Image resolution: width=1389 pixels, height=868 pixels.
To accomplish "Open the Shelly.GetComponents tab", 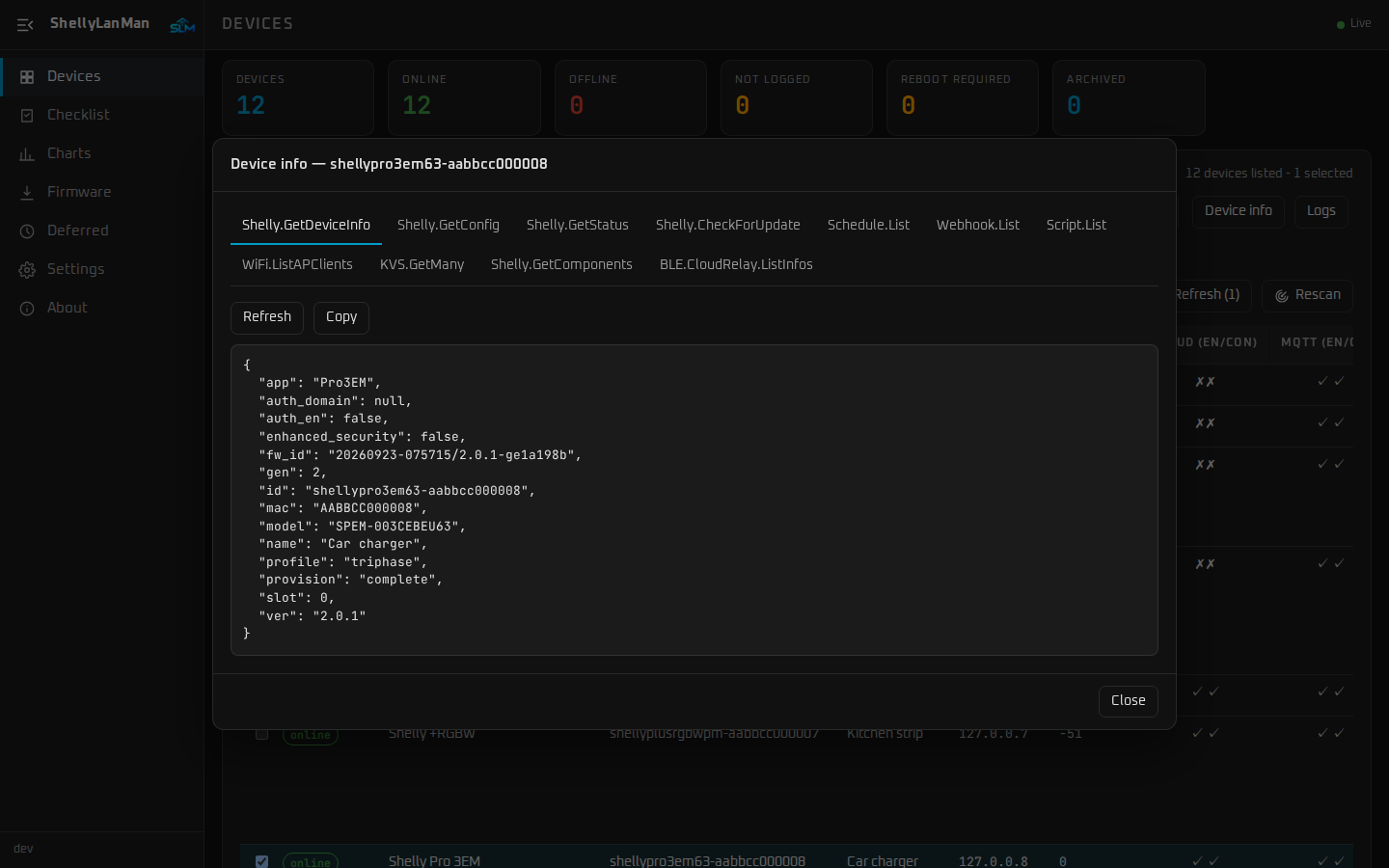I will [561, 264].
